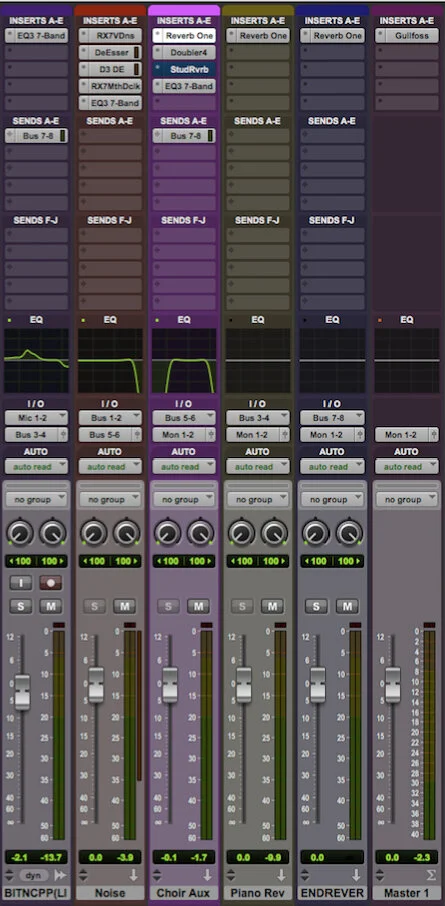Click right pan knob on Piano Rev track
Screen dimensions: 445x906
[275, 532]
